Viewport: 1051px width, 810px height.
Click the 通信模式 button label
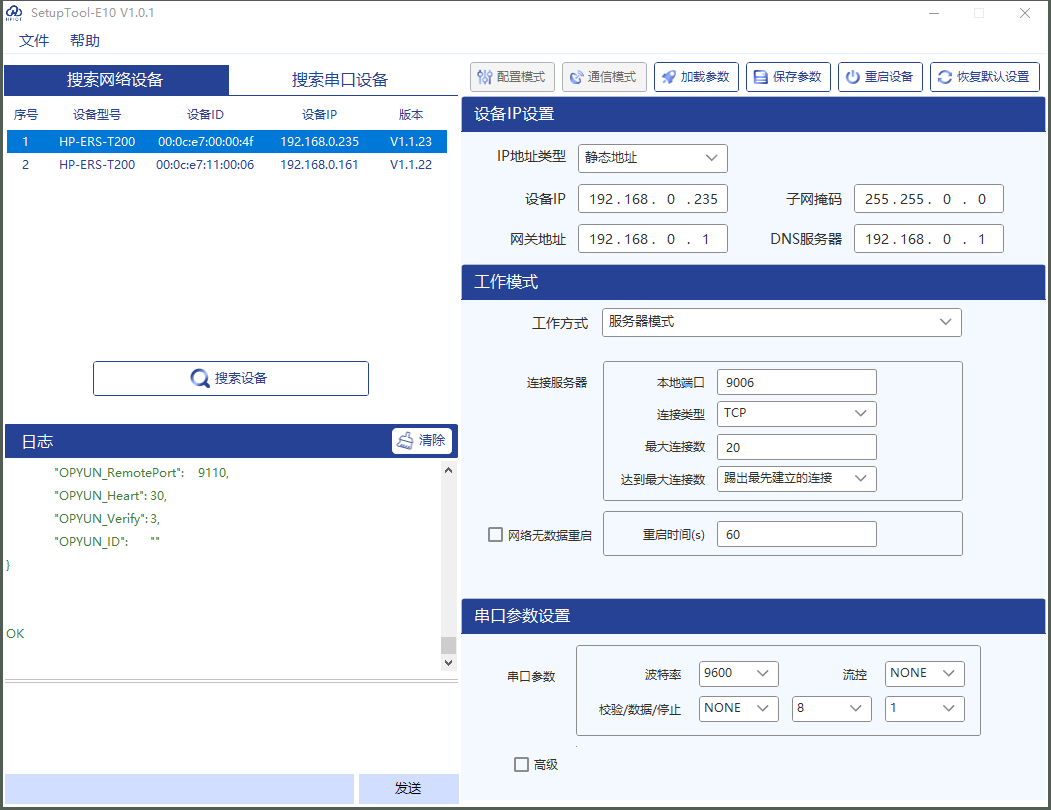(x=612, y=77)
